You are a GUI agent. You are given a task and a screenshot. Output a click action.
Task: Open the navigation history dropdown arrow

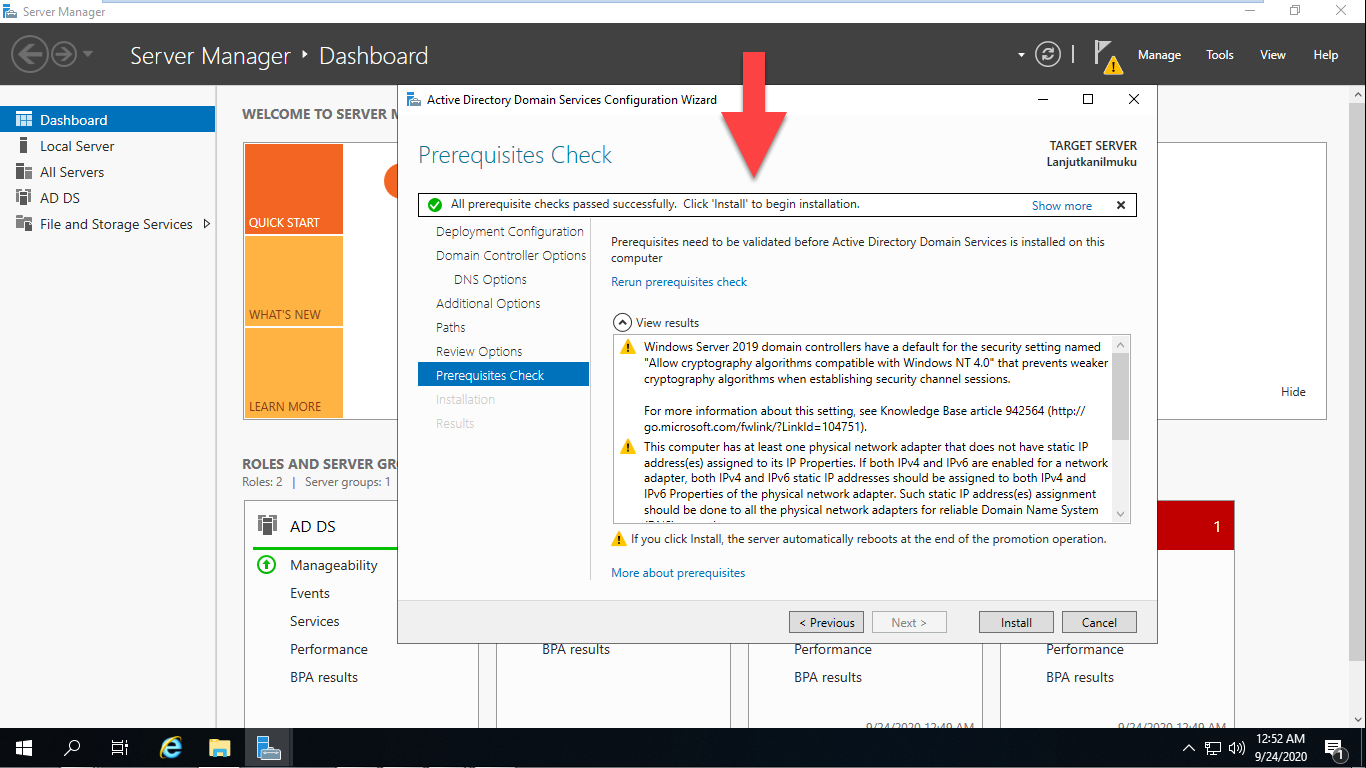pyautogui.click(x=88, y=54)
